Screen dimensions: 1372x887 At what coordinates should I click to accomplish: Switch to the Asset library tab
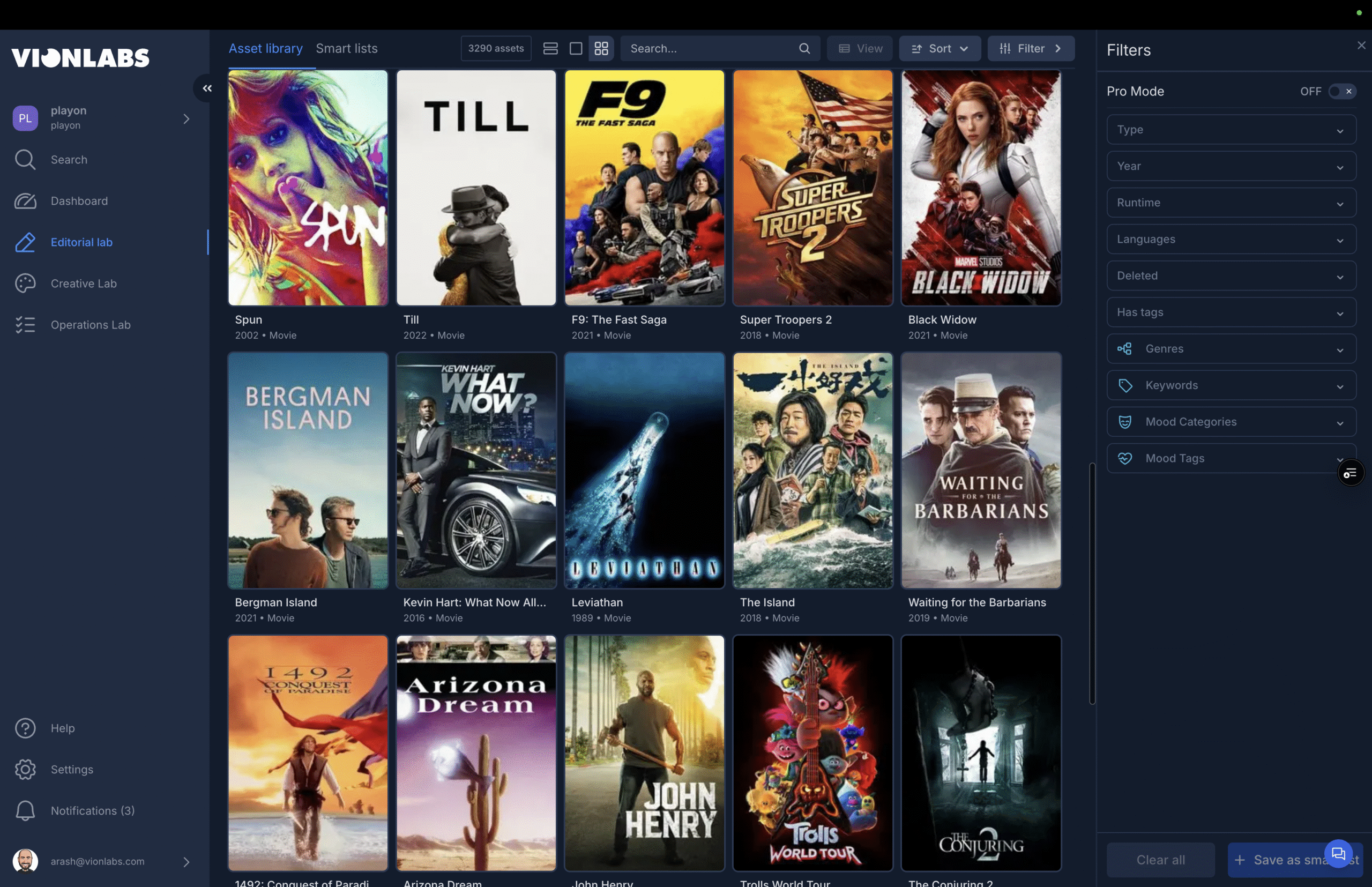(x=265, y=48)
